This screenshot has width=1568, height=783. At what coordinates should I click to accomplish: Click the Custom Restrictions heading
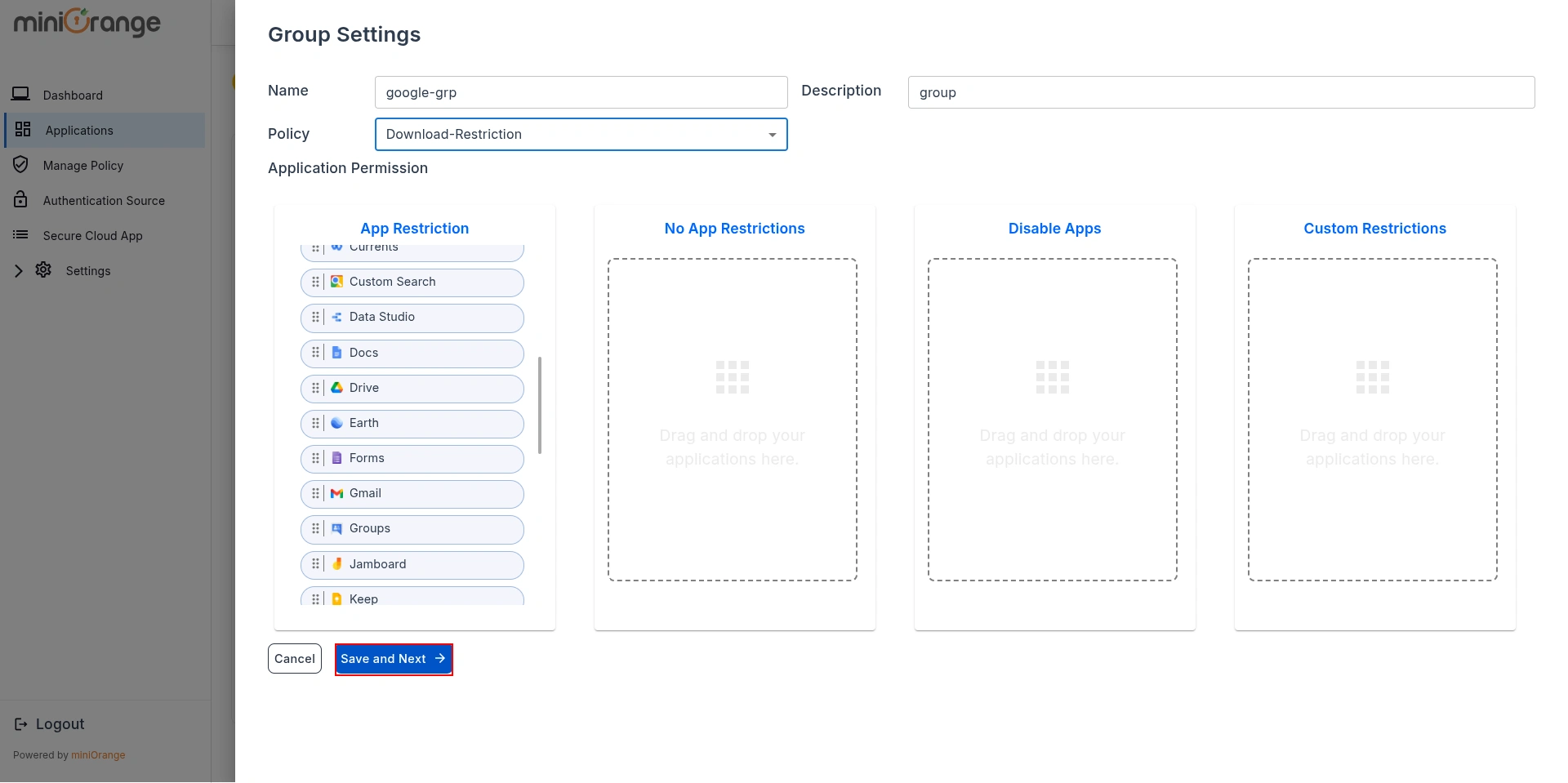[1375, 229]
